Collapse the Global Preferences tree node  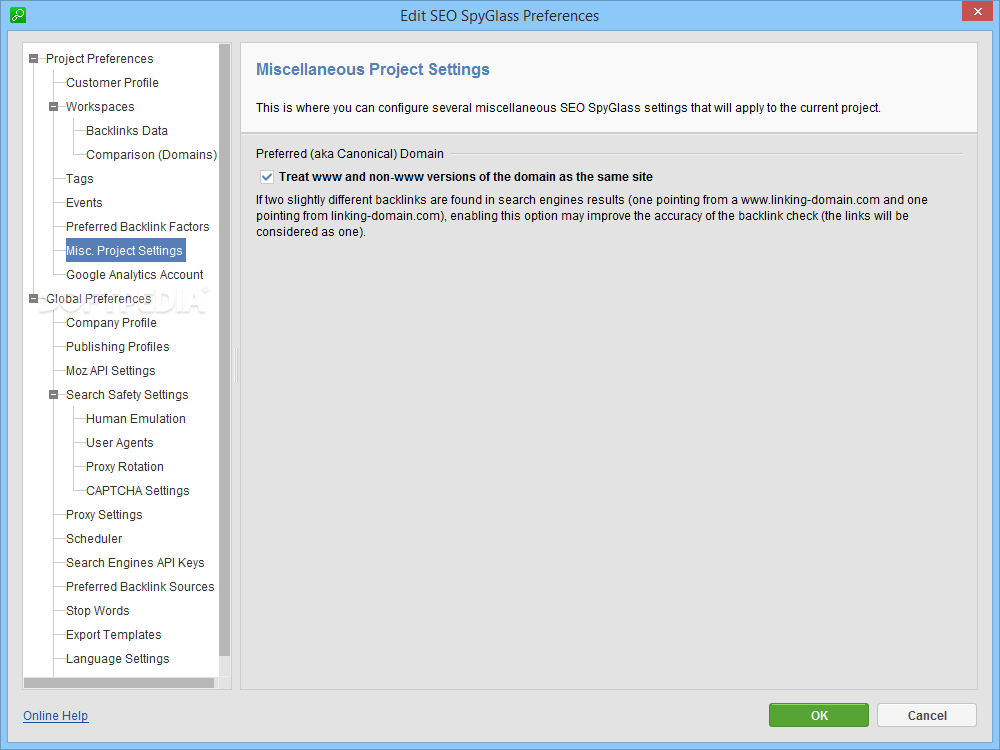[x=34, y=298]
